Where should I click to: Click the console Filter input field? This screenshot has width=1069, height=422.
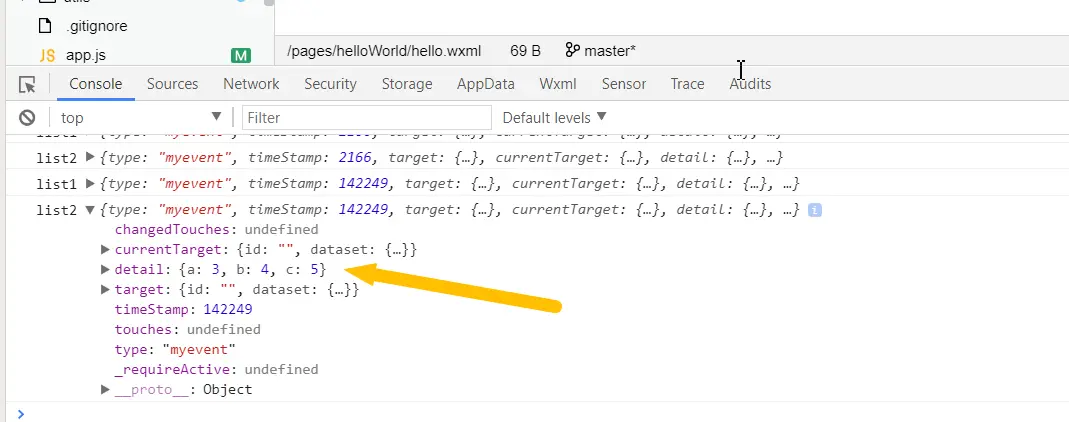367,118
